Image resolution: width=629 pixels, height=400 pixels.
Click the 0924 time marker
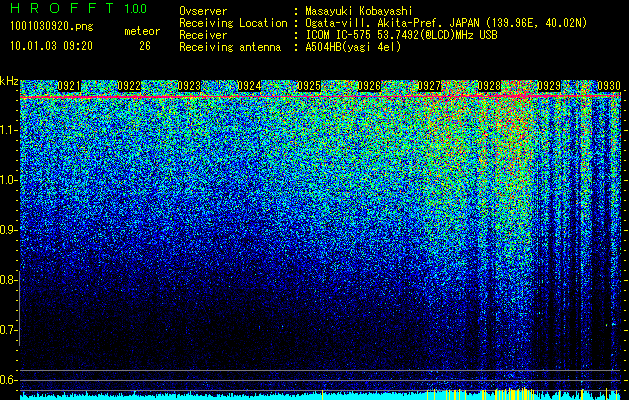click(249, 86)
